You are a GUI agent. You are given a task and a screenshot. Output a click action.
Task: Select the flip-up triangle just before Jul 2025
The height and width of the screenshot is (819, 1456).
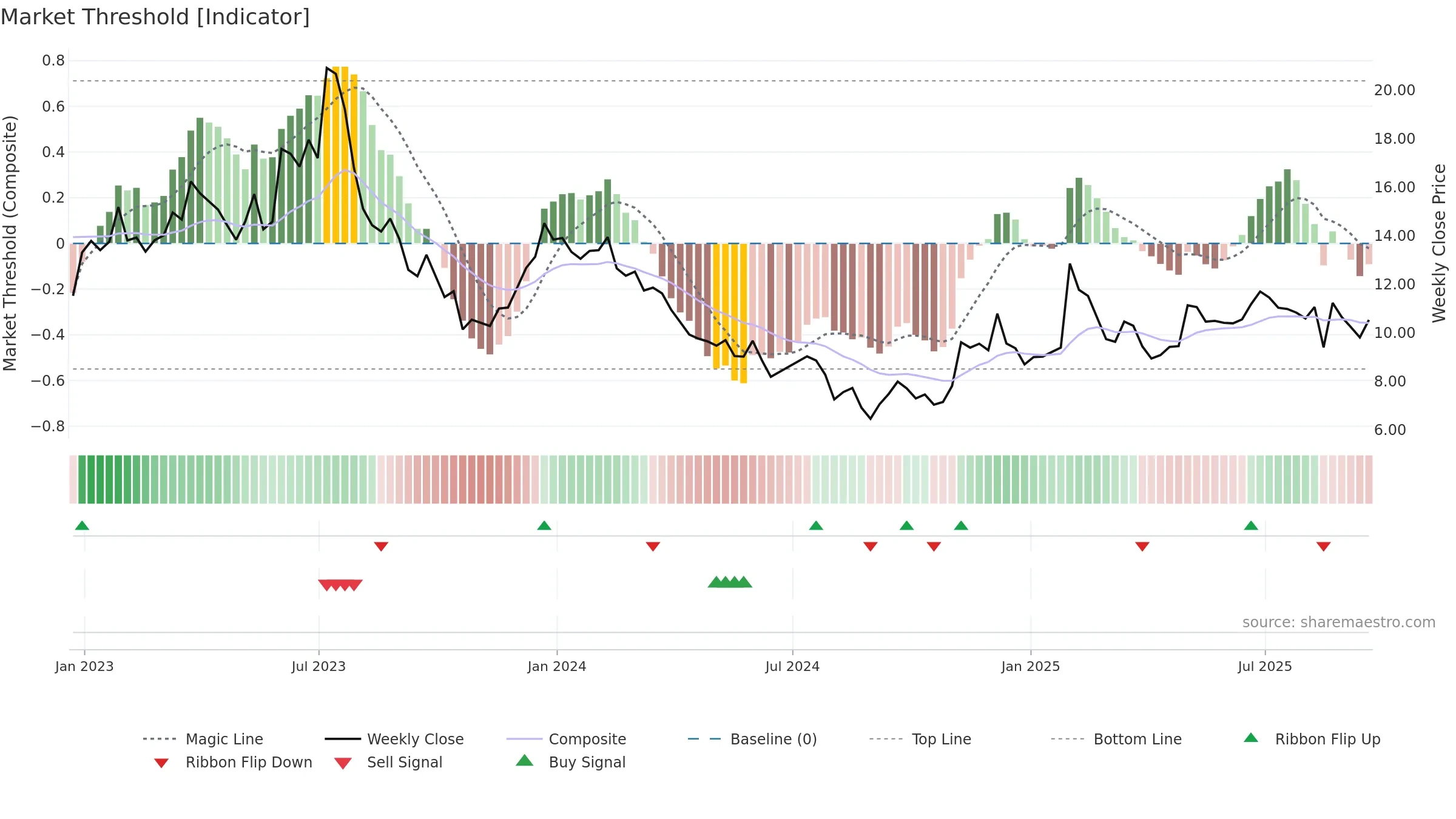point(1251,525)
